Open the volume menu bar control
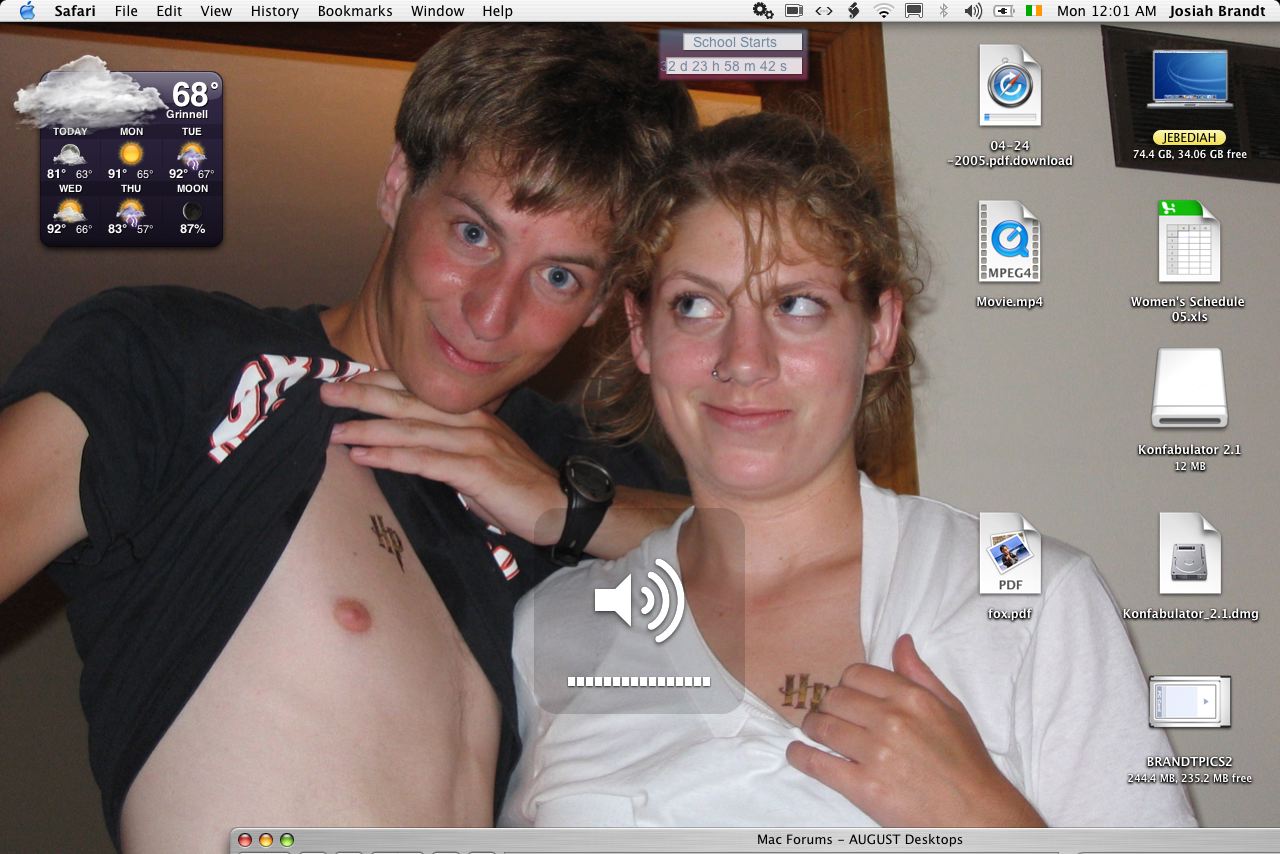Viewport: 1280px width, 854px height. pos(972,11)
